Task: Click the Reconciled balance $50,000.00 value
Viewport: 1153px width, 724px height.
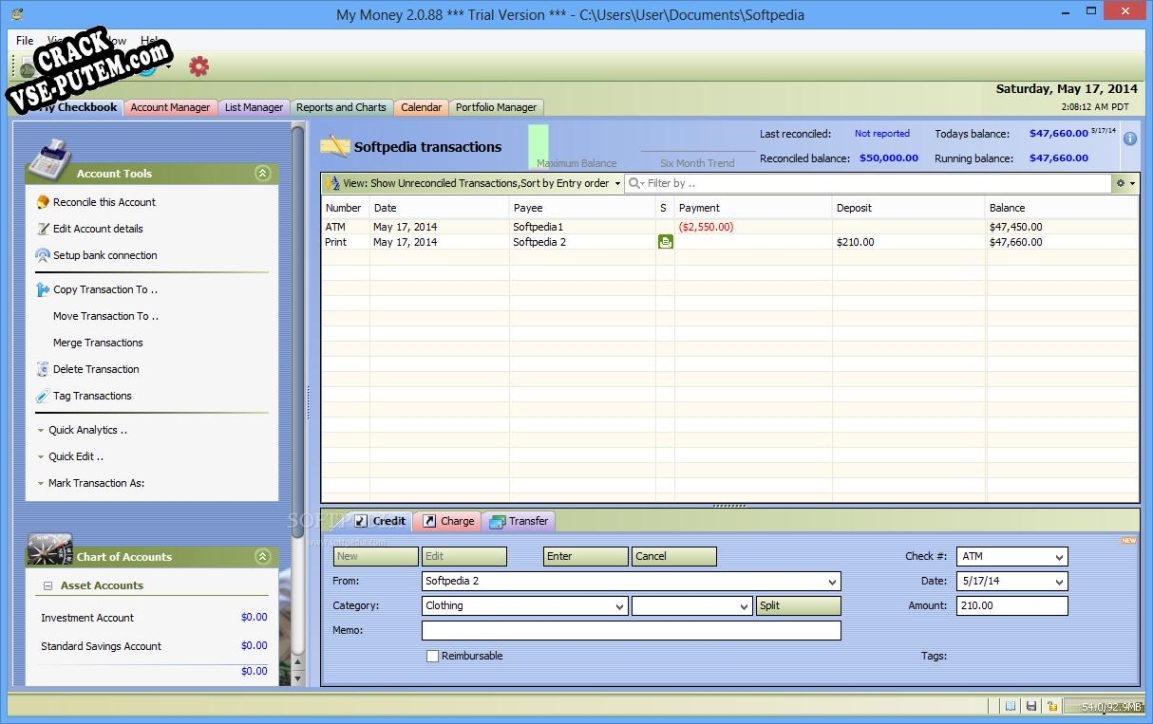Action: (x=889, y=158)
